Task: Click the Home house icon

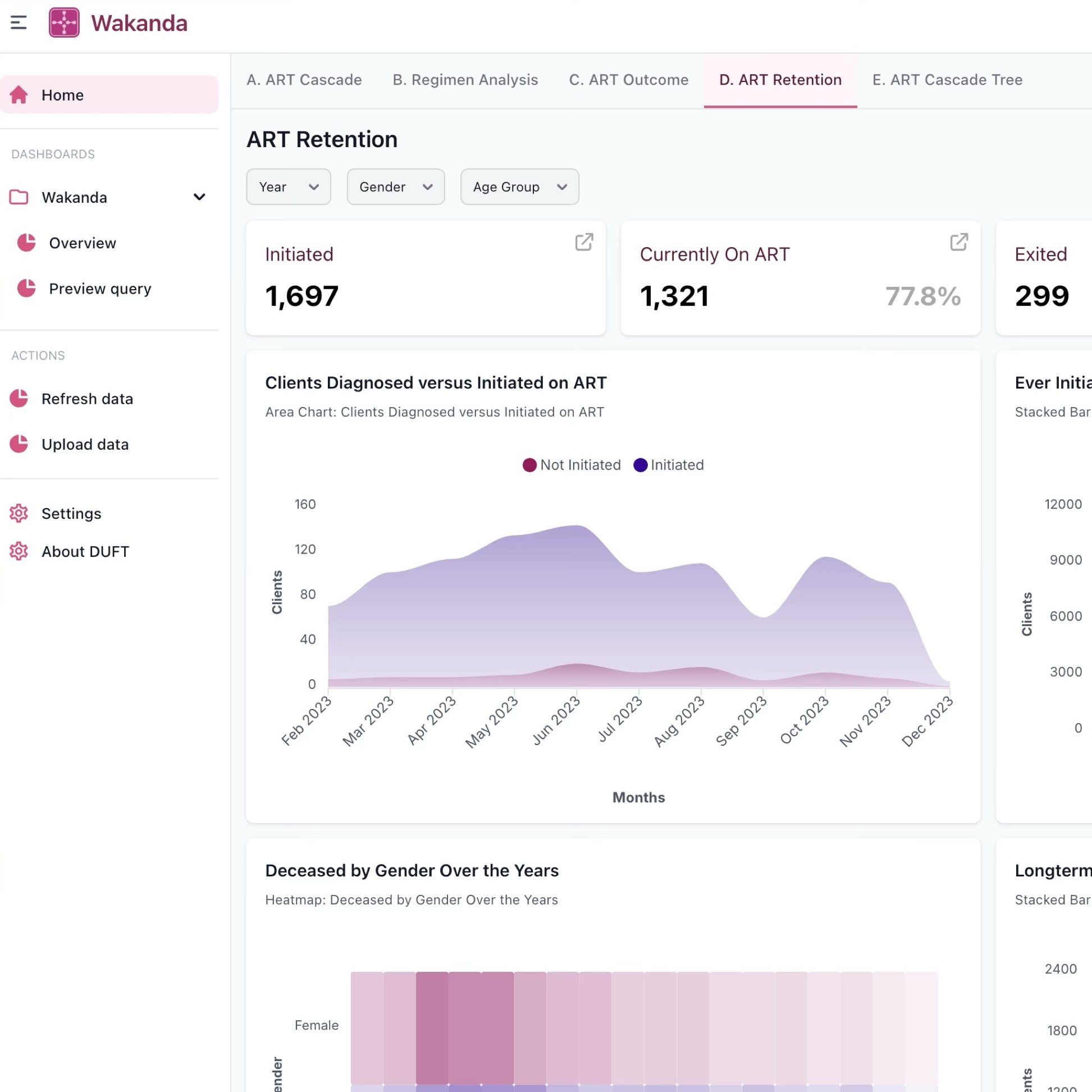Action: [x=19, y=95]
